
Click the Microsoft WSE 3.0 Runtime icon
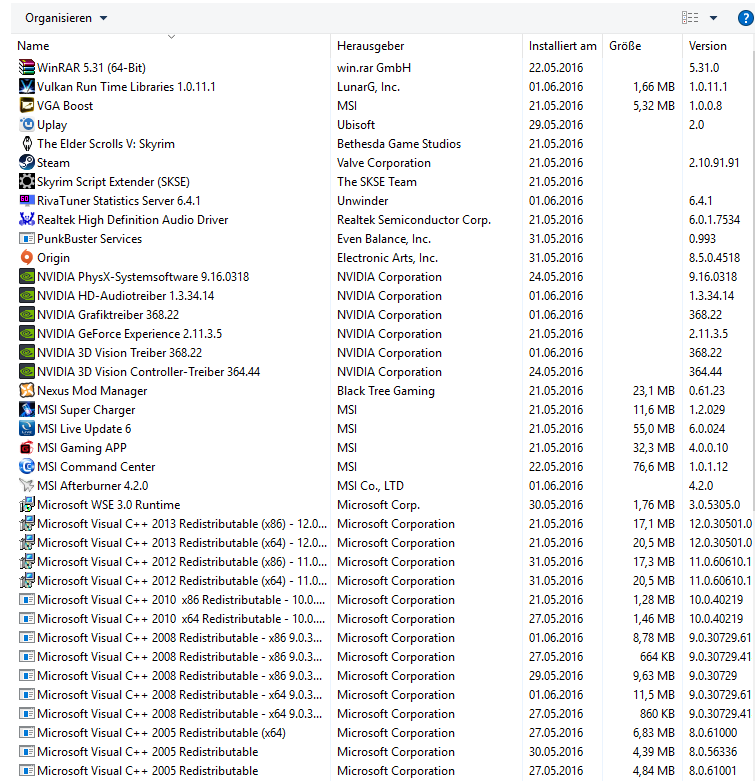[26, 504]
